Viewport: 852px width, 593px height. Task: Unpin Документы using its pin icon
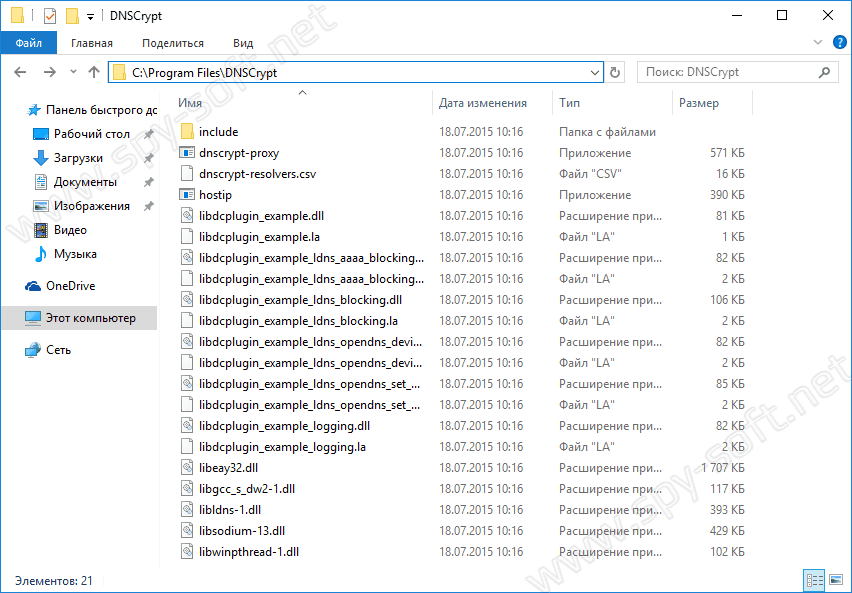[x=148, y=182]
